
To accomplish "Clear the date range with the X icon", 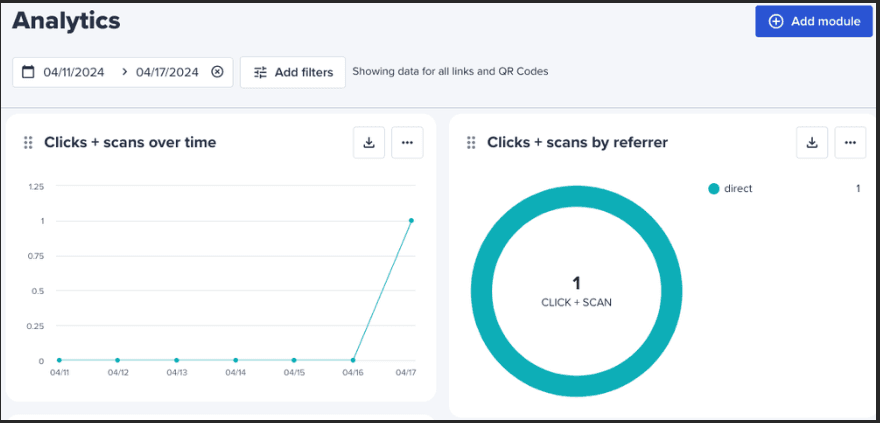I will point(217,72).
